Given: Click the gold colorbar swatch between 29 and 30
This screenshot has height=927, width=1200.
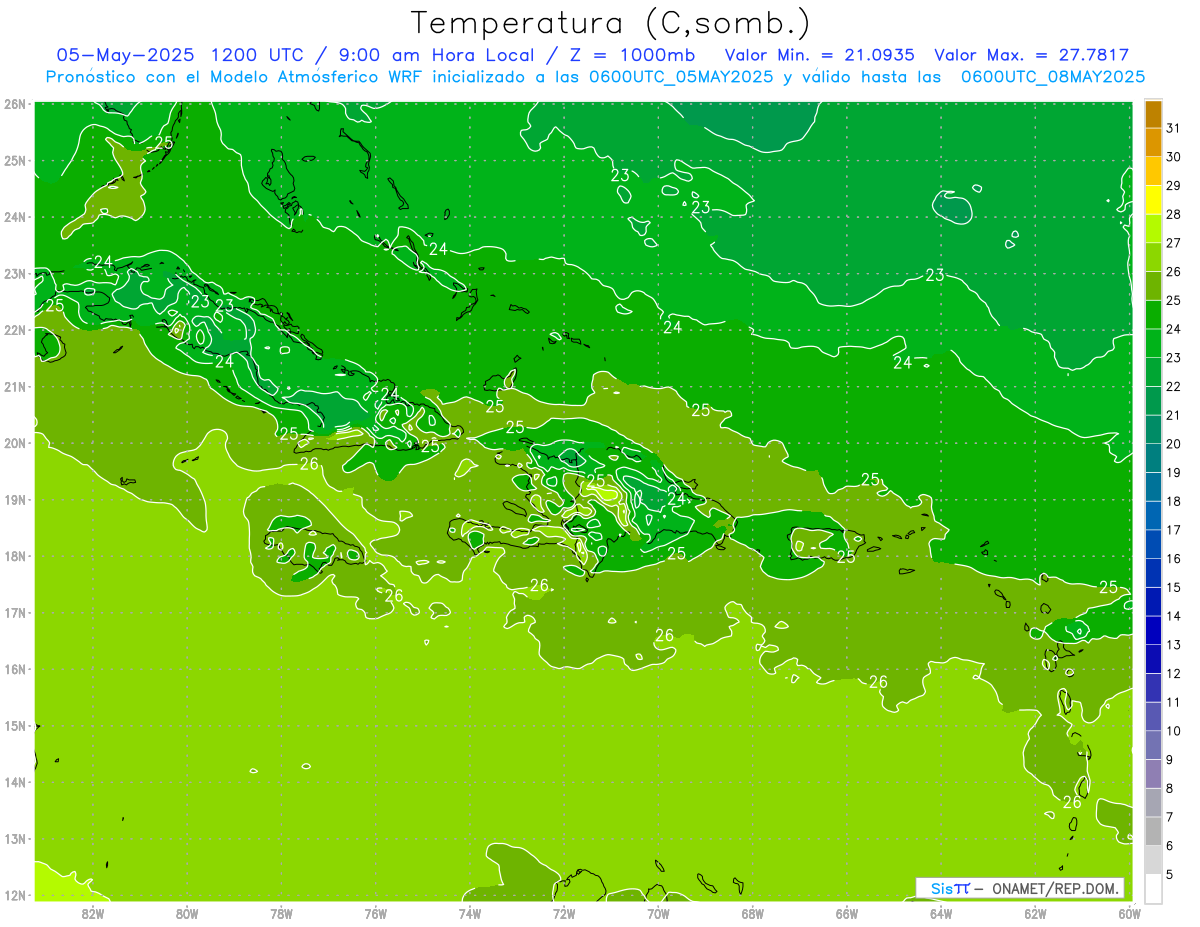Looking at the screenshot, I should pos(1153,171).
